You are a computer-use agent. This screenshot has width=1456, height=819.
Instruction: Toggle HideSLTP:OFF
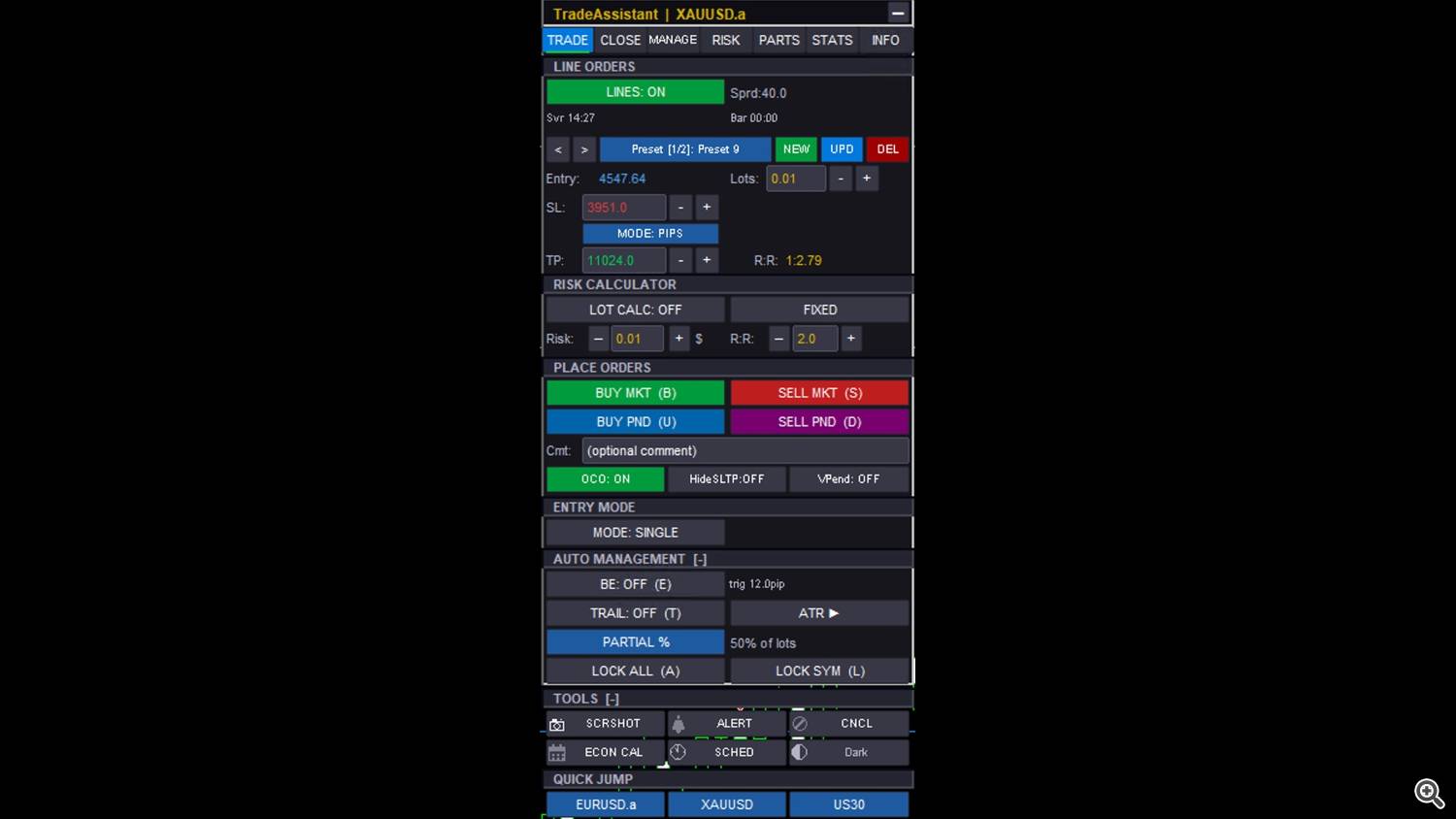coord(726,479)
